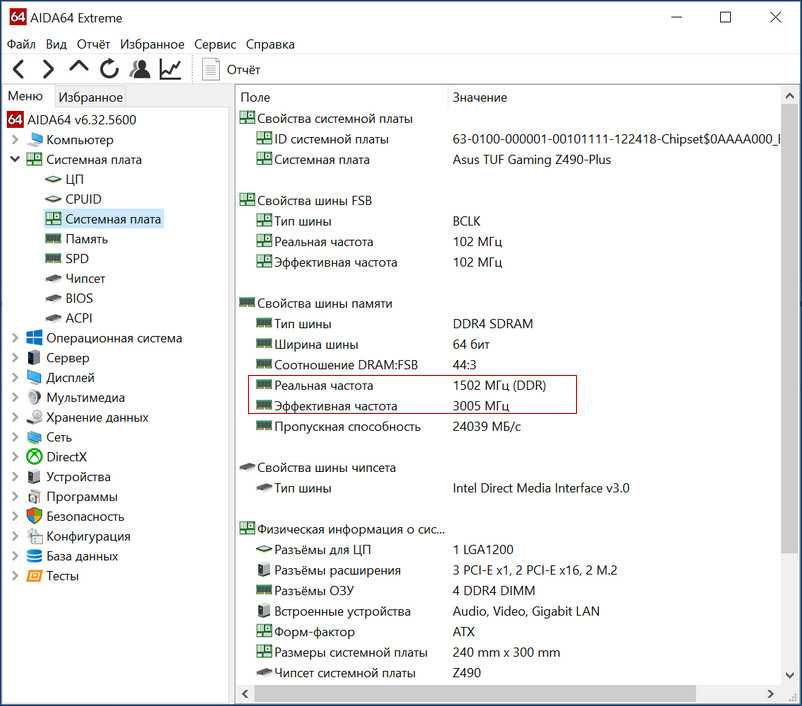Expand the Операционная система node

pyautogui.click(x=15, y=338)
